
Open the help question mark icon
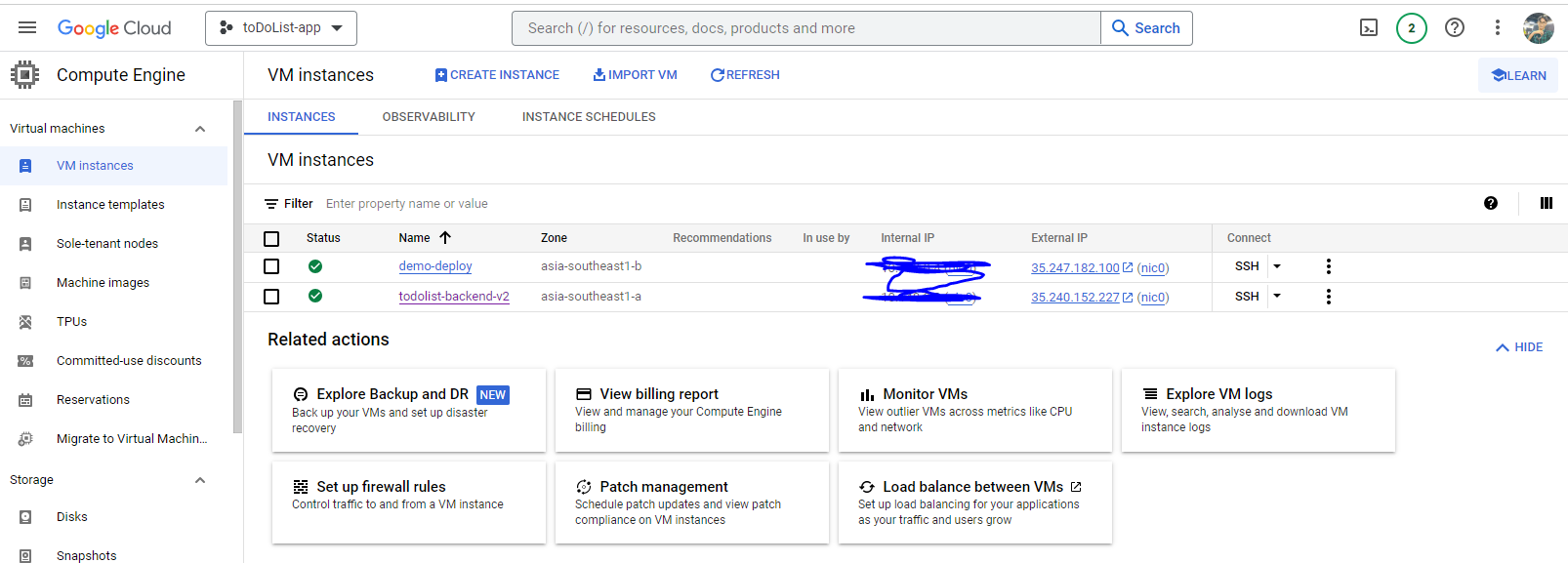(x=1455, y=27)
